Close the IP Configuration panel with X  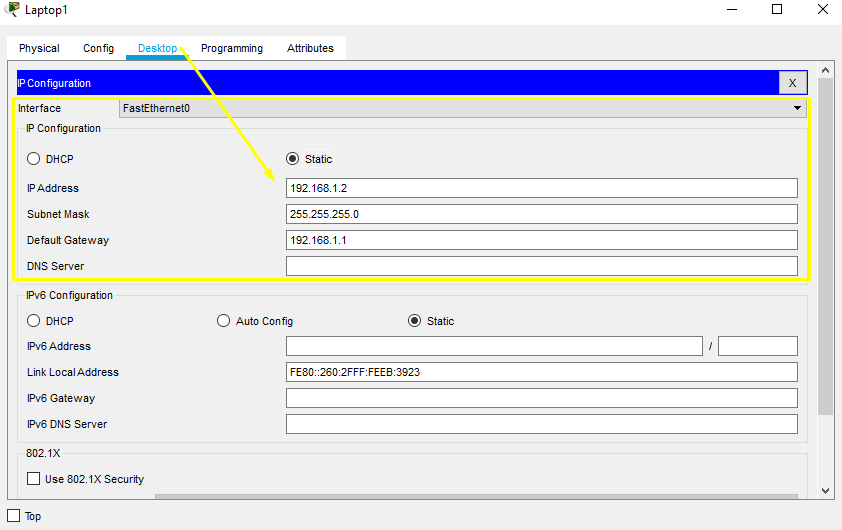point(793,83)
